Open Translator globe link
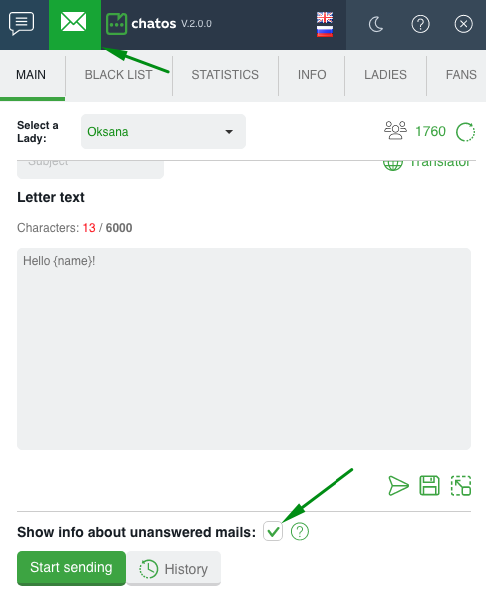 tap(427, 163)
